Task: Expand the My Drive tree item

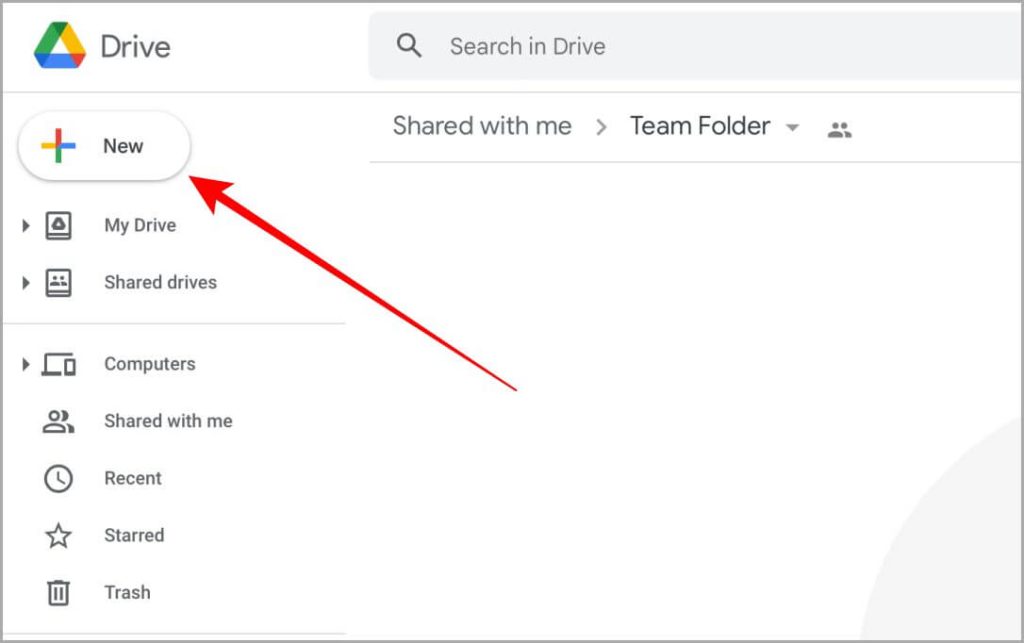Action: 25,225
